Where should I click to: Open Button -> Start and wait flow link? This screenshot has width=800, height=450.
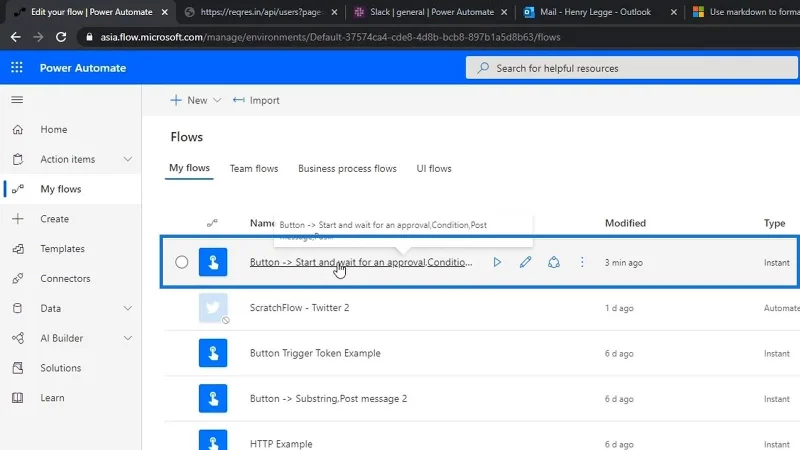coord(361,262)
